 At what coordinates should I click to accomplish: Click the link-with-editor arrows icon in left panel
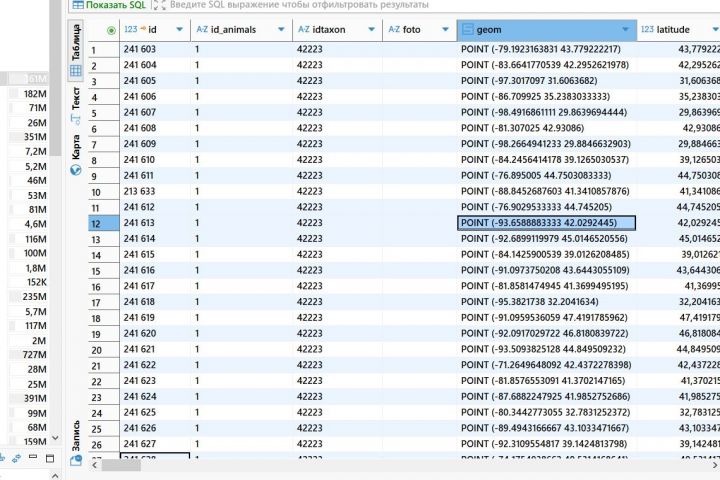point(17,458)
